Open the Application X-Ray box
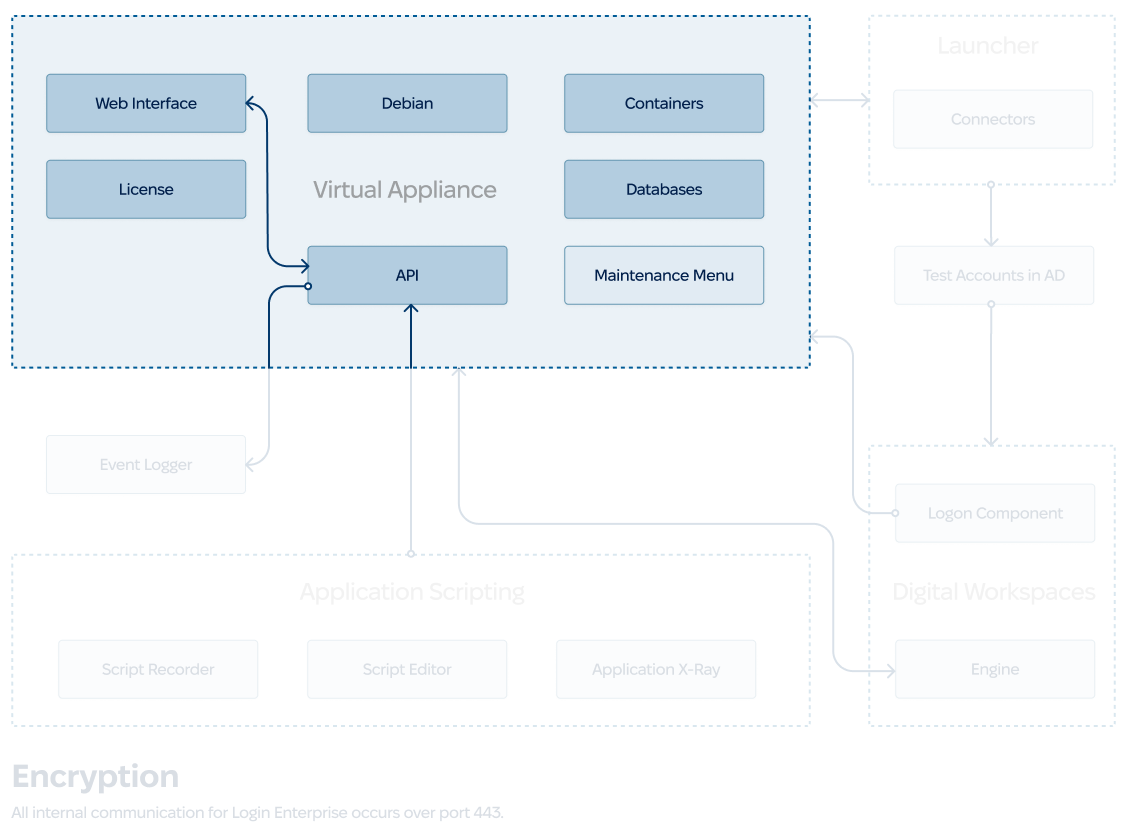 coord(656,669)
